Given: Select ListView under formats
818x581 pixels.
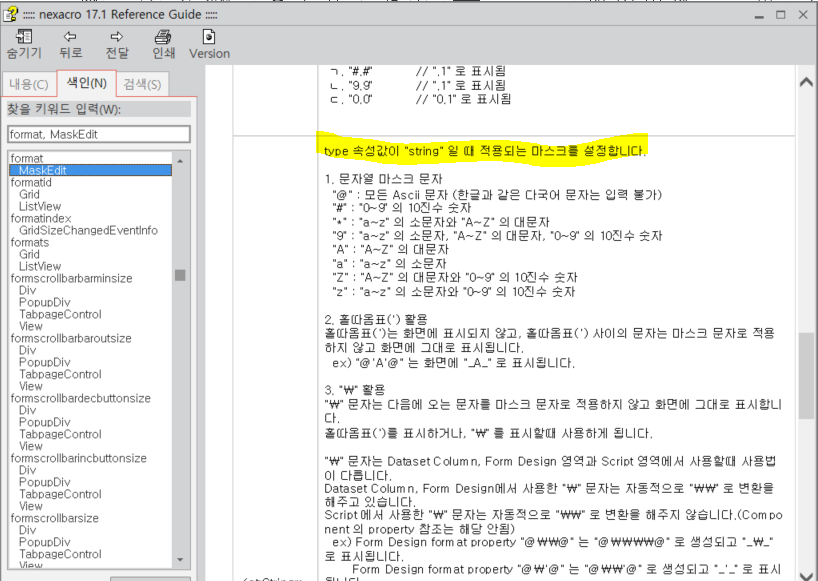Looking at the screenshot, I should click(x=40, y=267).
